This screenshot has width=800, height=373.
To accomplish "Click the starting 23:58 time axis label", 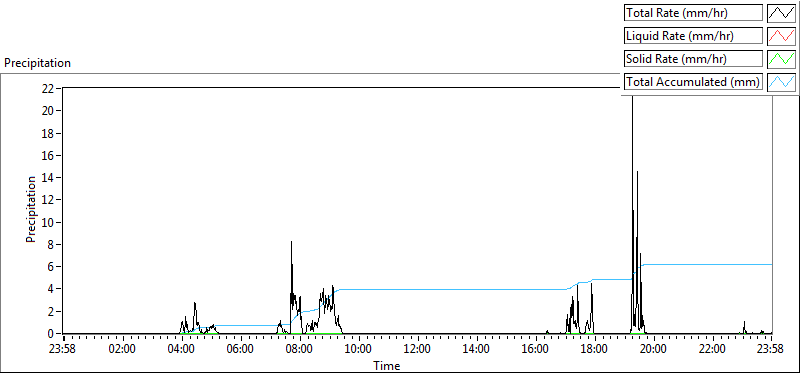I will coord(64,349).
